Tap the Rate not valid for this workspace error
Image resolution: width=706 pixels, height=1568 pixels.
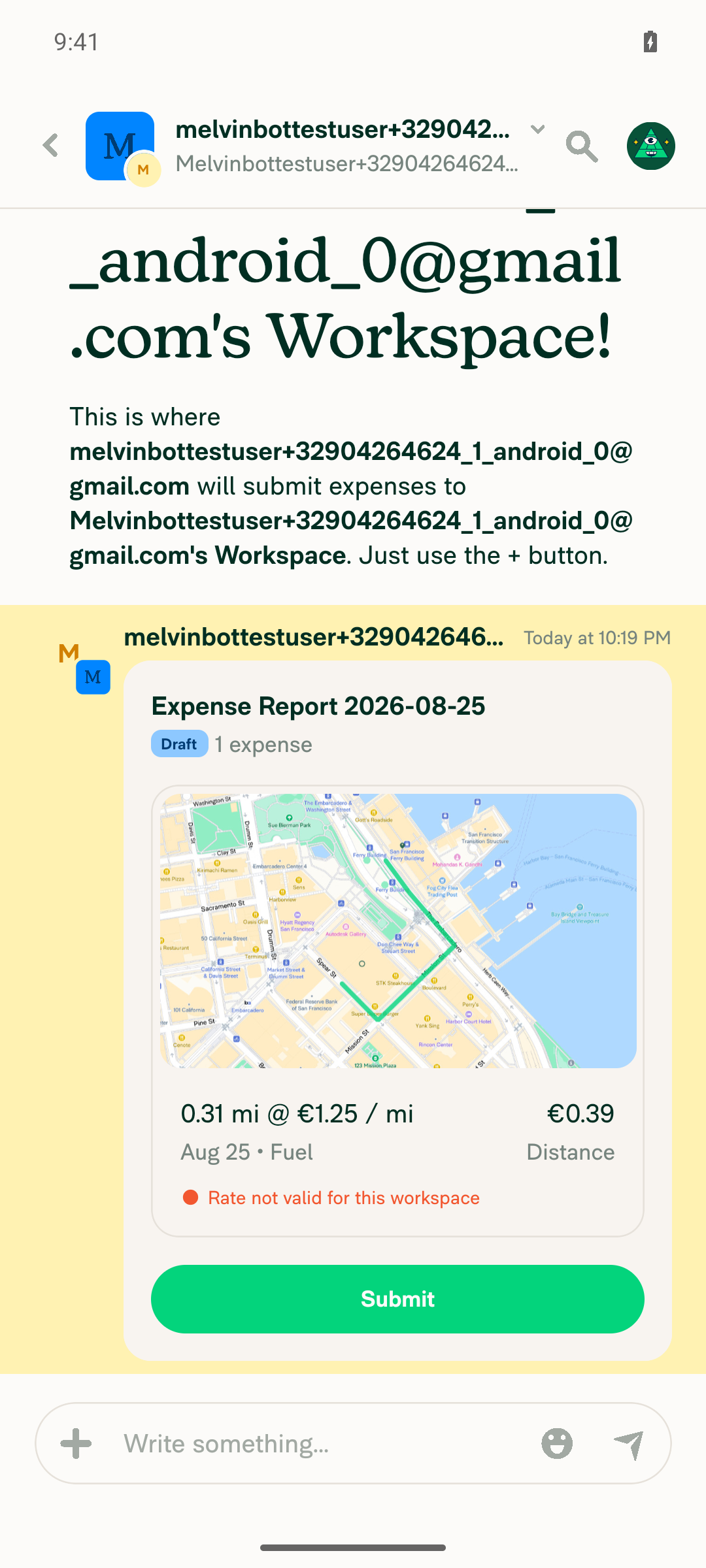pos(344,1198)
